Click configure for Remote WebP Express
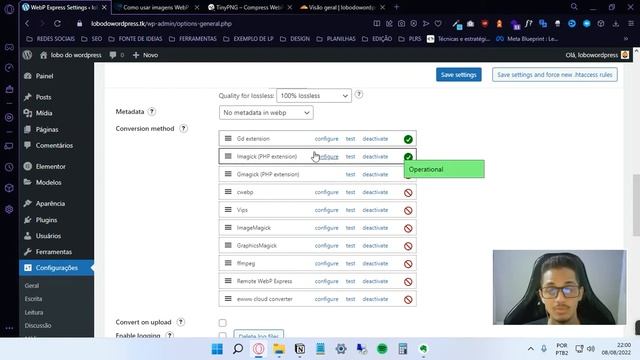This screenshot has width=640, height=360. coord(327,281)
